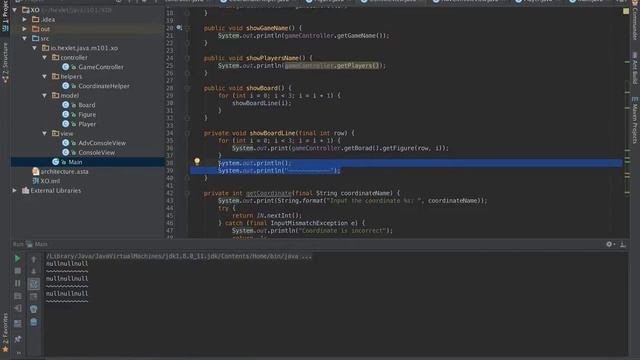Click the up stack trace arrow

[34, 259]
